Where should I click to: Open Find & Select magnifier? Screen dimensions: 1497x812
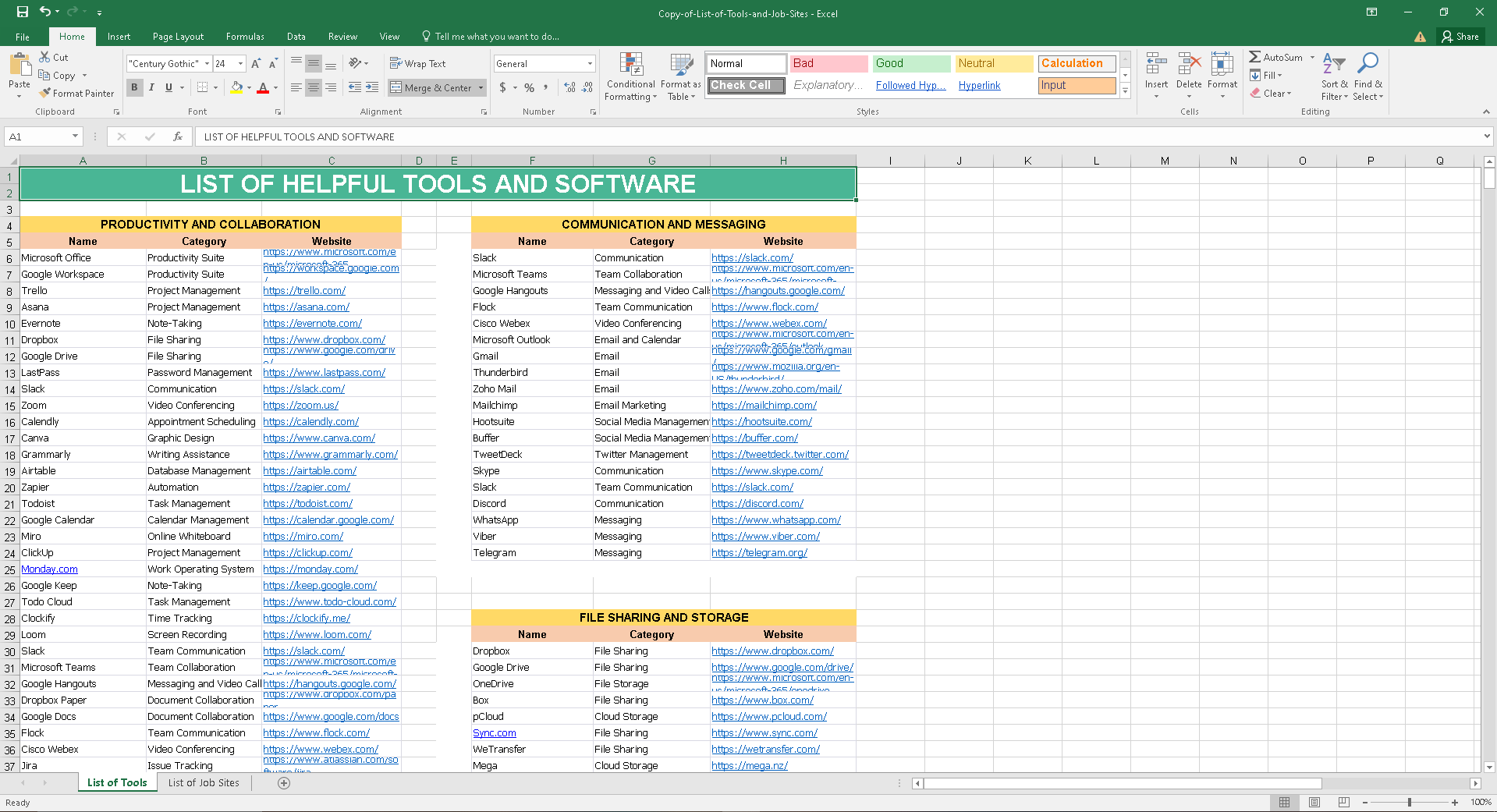click(1368, 77)
